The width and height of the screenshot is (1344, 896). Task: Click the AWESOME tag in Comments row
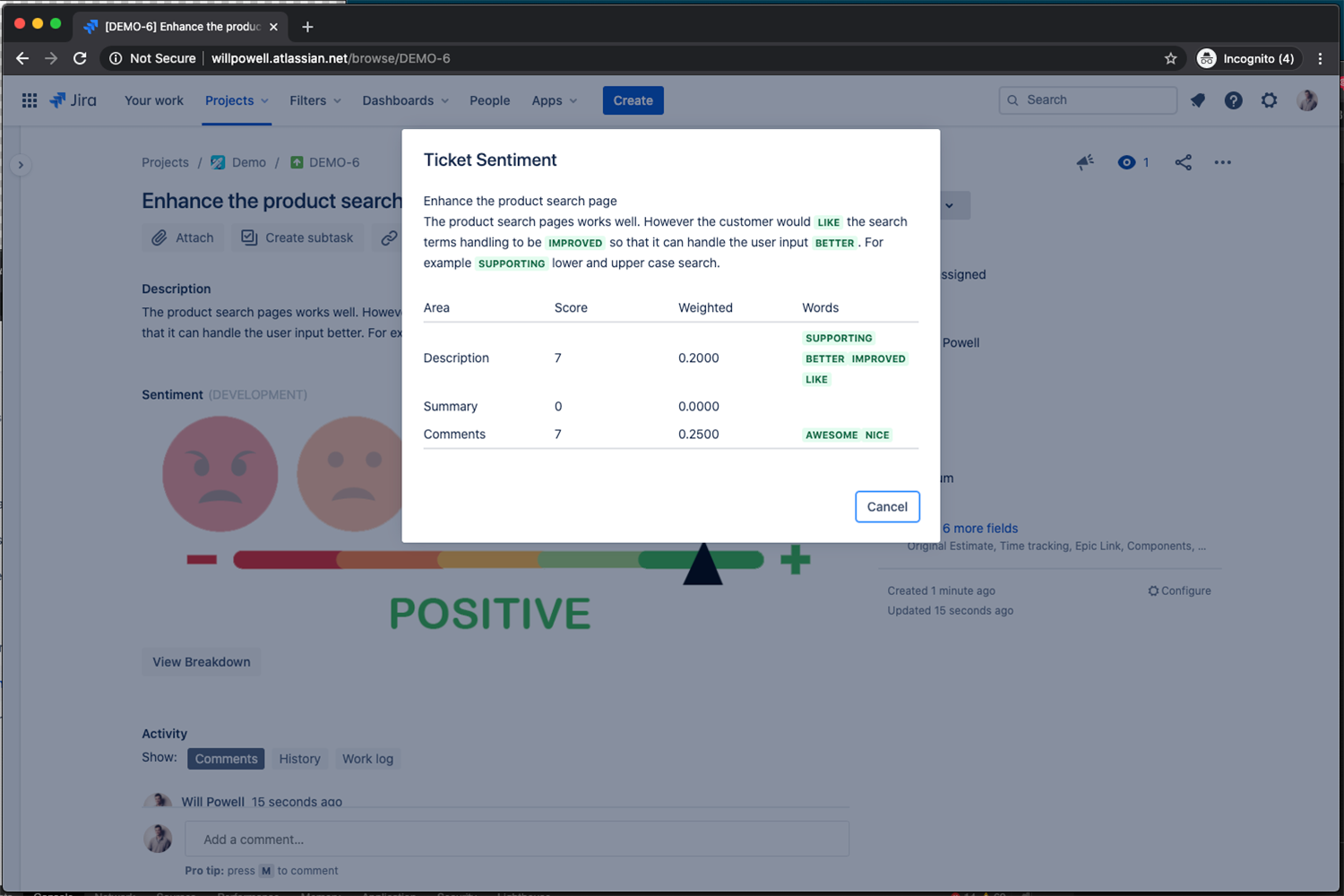[831, 435]
